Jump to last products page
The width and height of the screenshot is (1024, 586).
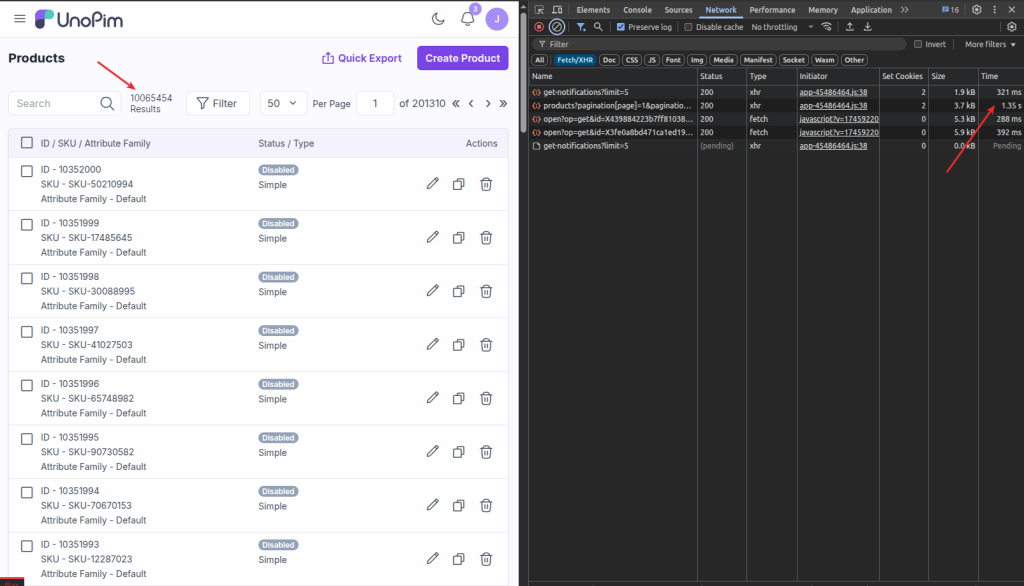click(504, 103)
